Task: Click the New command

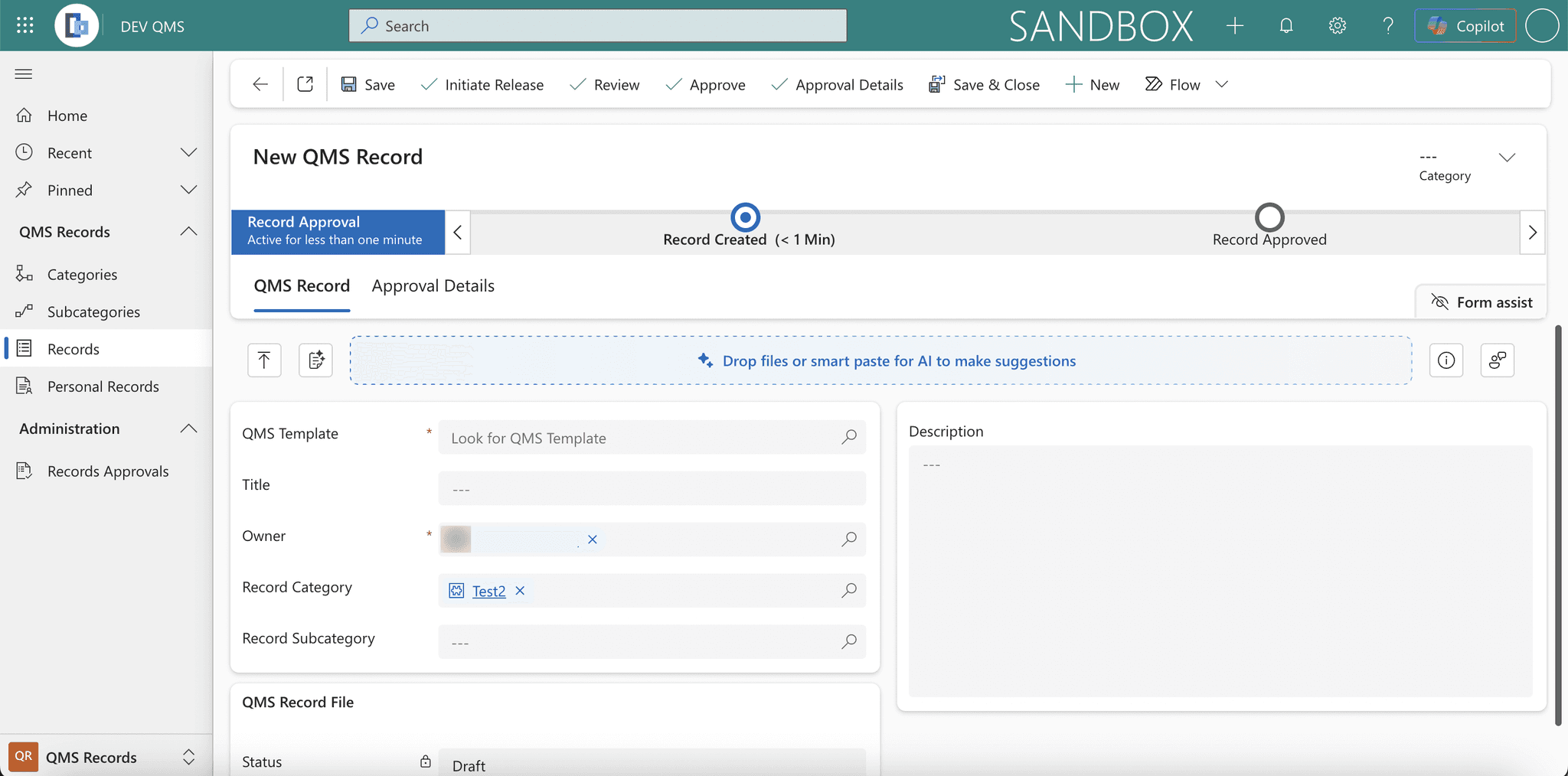Action: click(x=1093, y=84)
